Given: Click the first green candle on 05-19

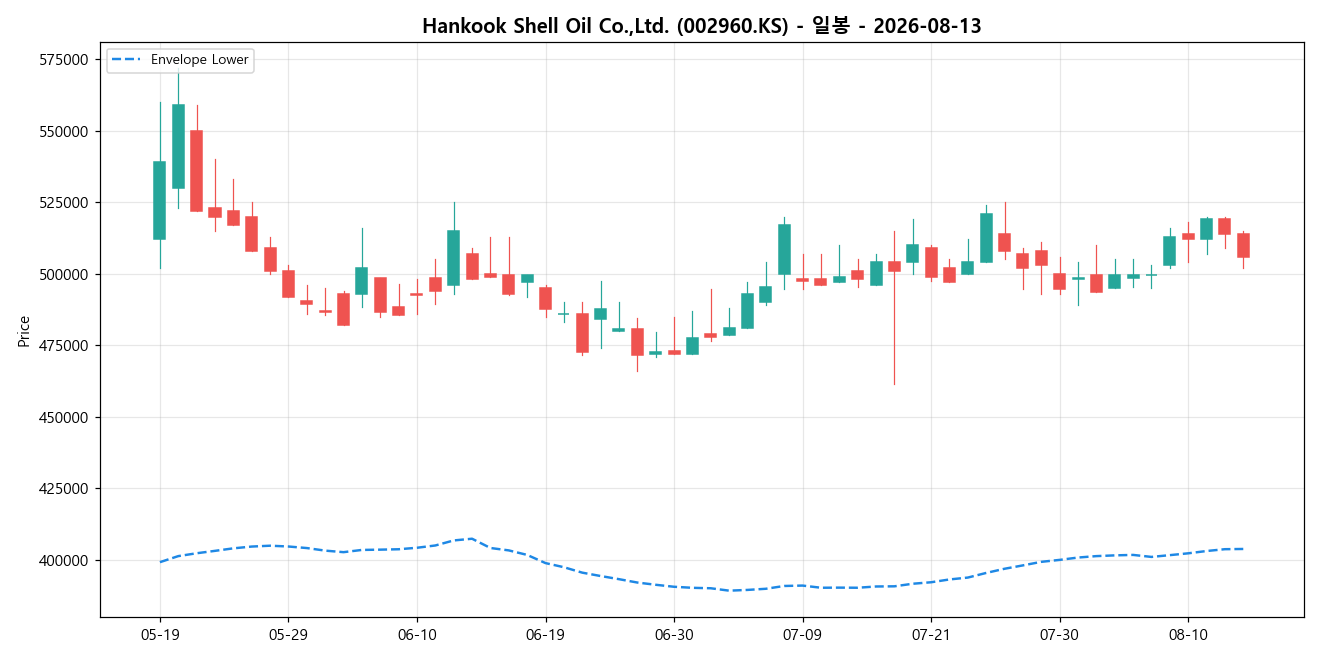Looking at the screenshot, I should tap(160, 200).
